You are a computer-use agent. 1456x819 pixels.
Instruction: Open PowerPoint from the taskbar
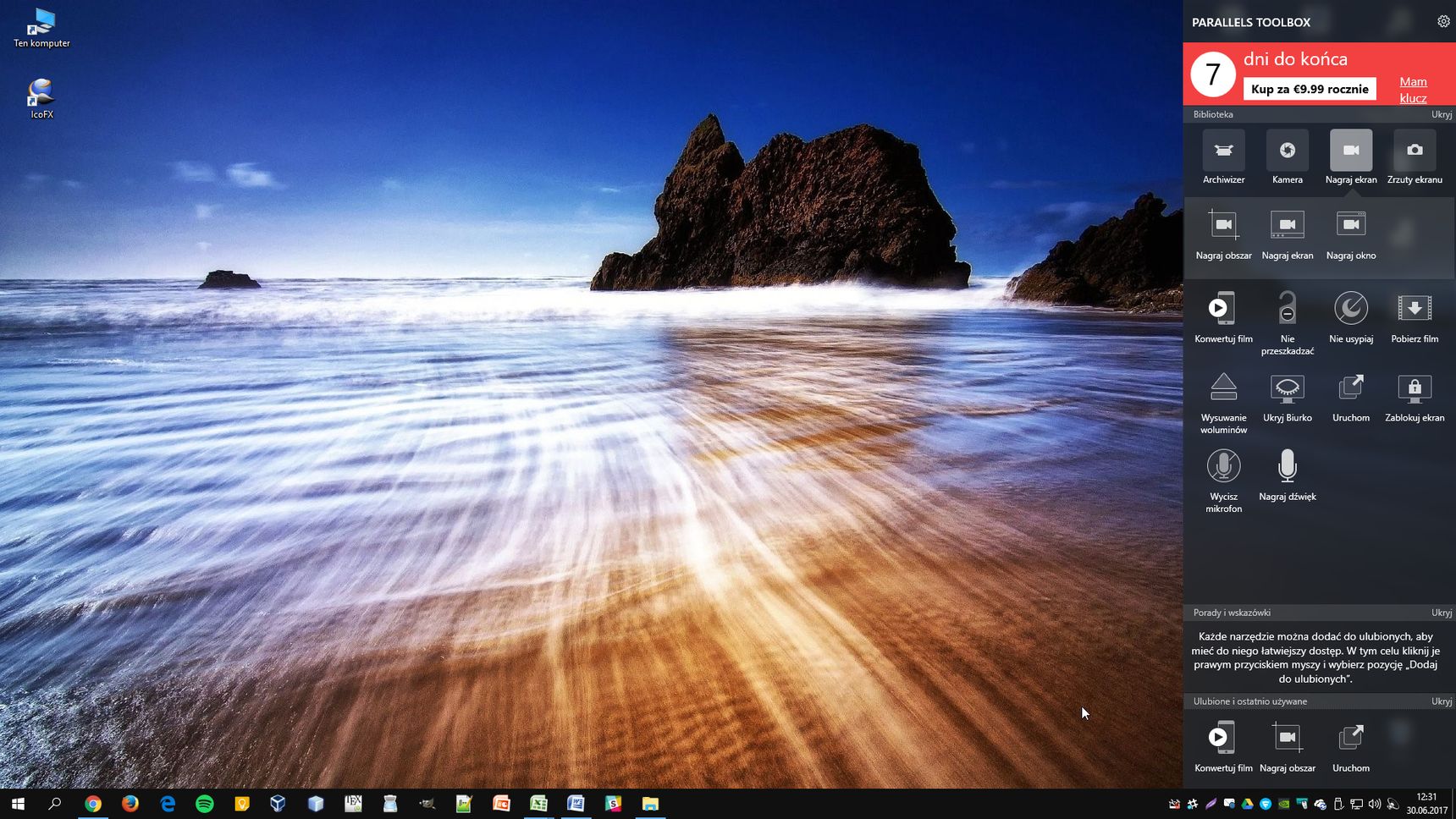click(x=501, y=804)
